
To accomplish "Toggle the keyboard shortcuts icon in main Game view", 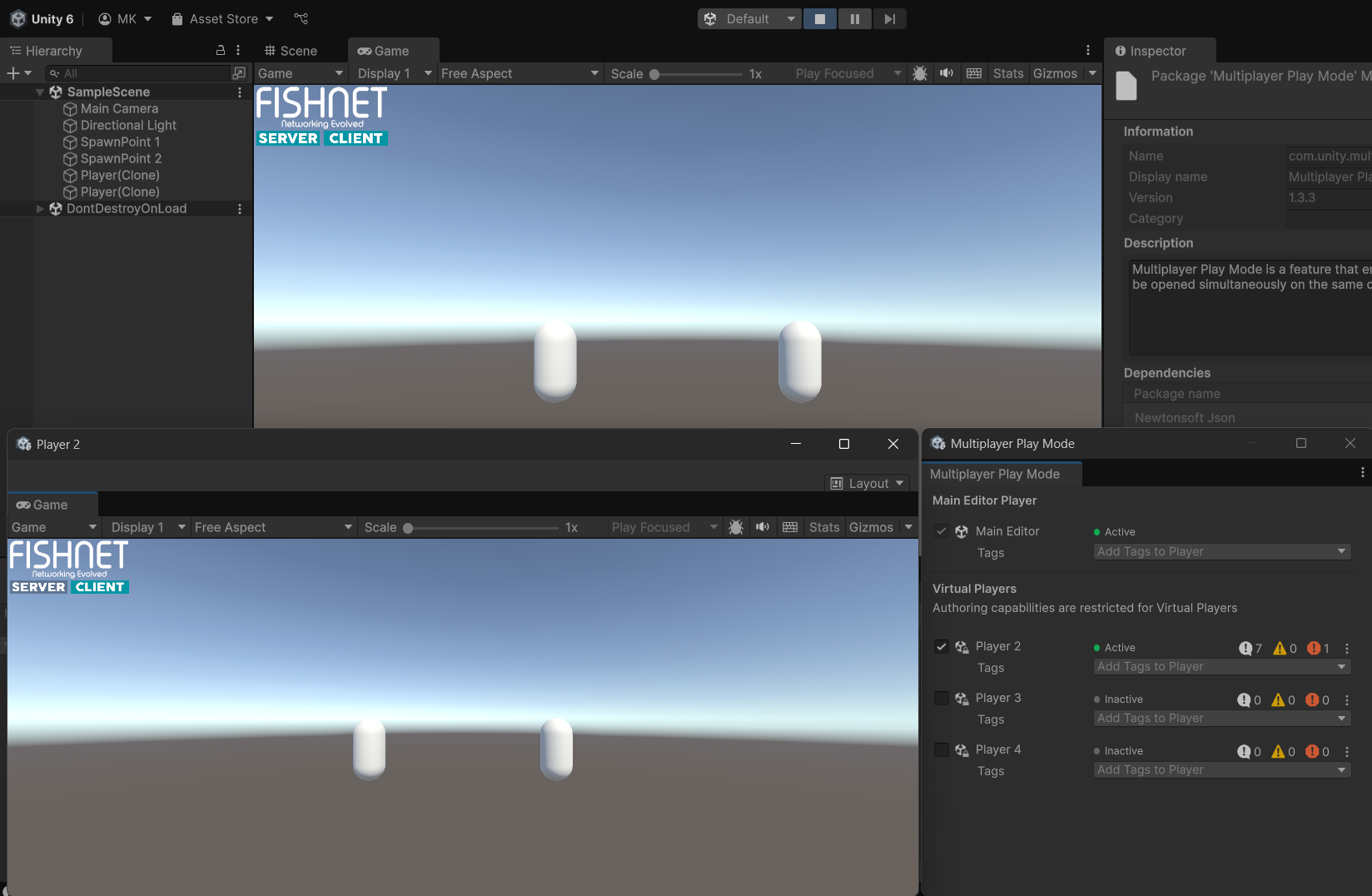I will tap(974, 73).
